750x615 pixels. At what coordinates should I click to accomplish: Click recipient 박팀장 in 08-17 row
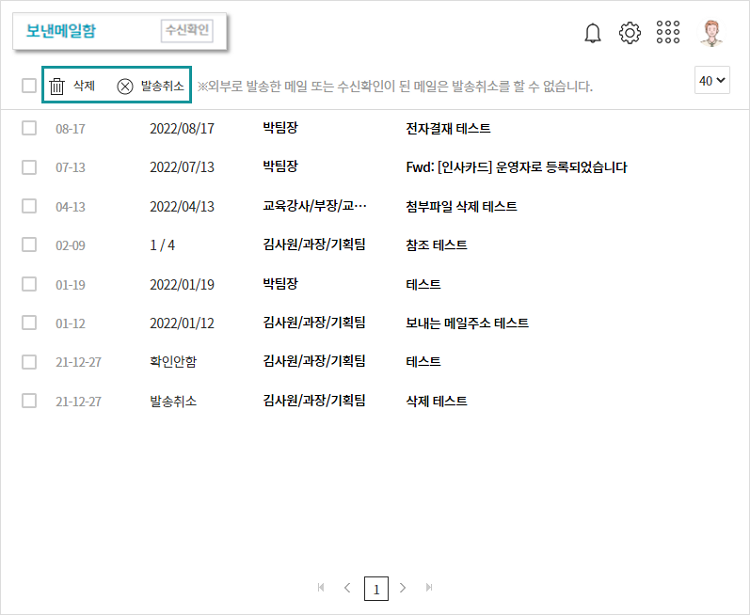pyautogui.click(x=280, y=128)
